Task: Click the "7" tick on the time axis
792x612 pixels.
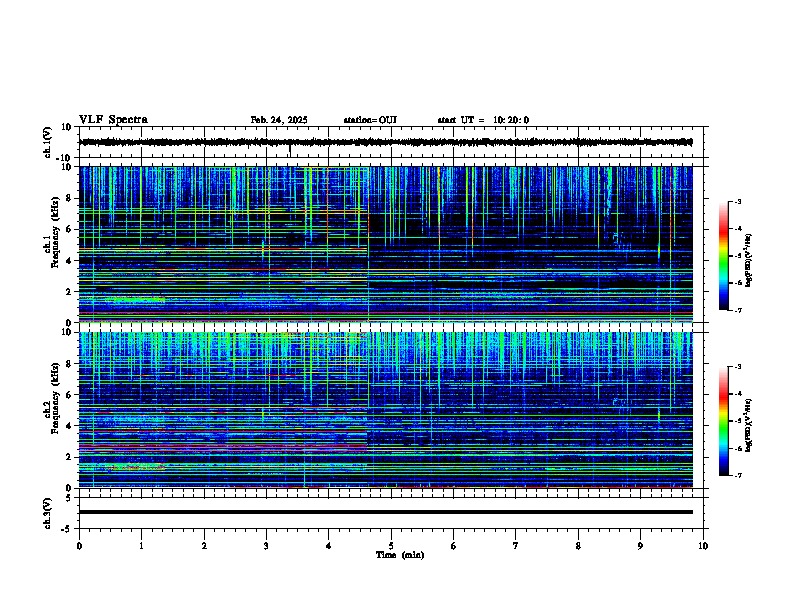Action: pyautogui.click(x=516, y=546)
